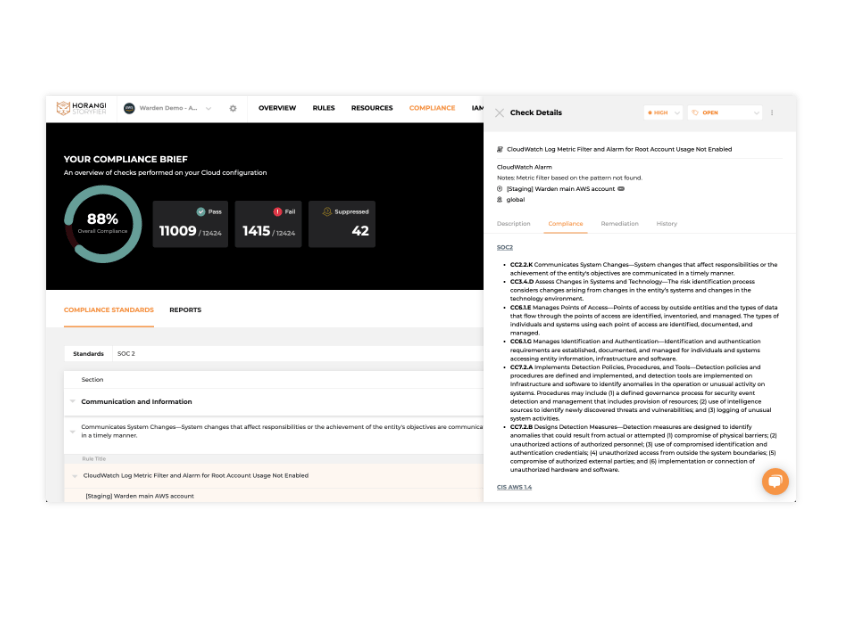
Task: Collapse the Communicates System Changes row
Action: tap(72, 431)
